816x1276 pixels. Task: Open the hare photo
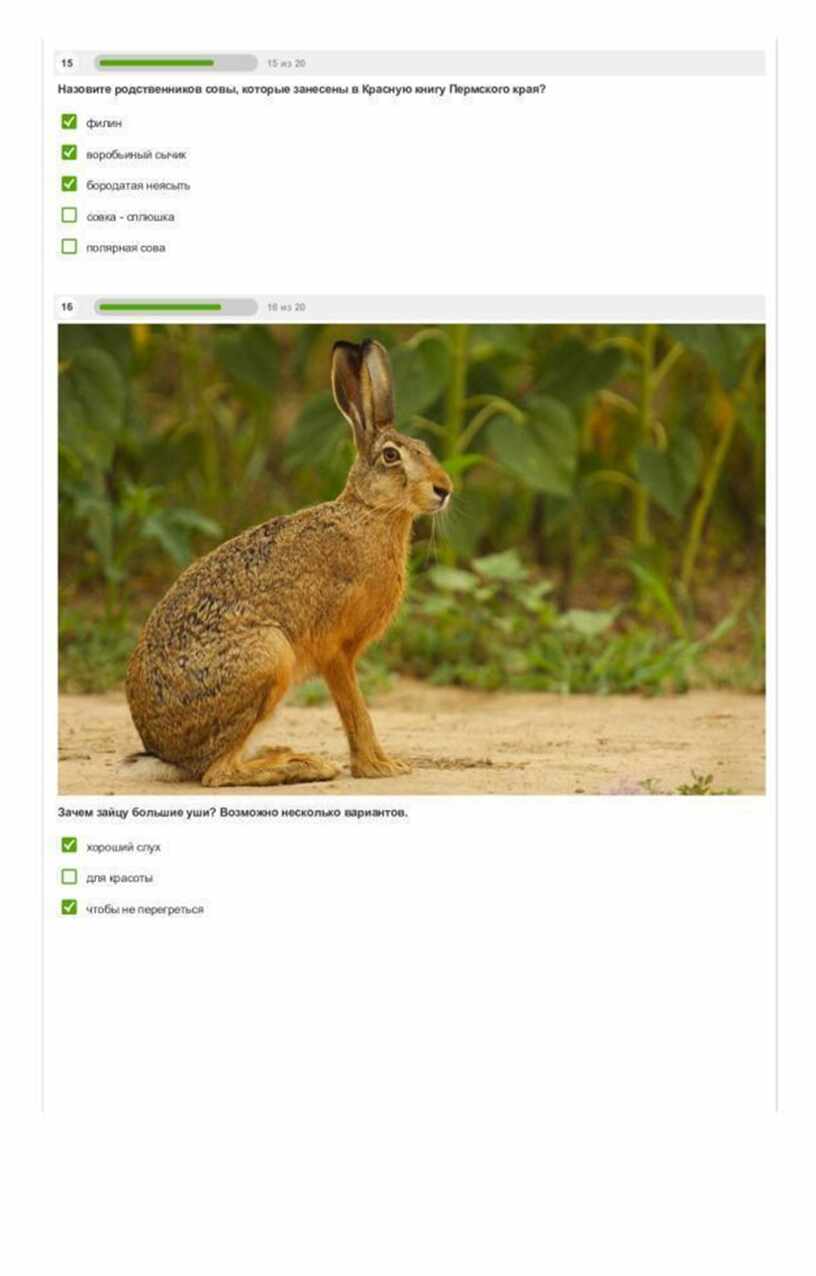click(411, 559)
